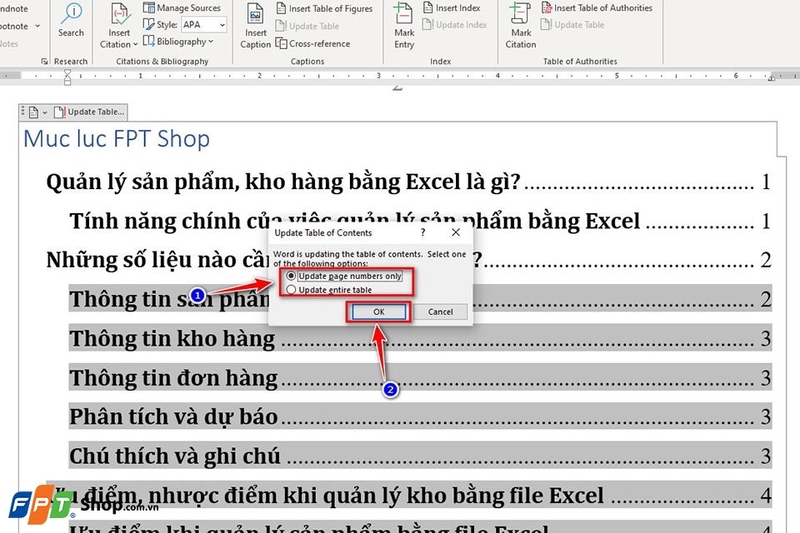Click the right indent marker on ruler
Image resolution: width=800 pixels, height=533 pixels.
tap(771, 78)
